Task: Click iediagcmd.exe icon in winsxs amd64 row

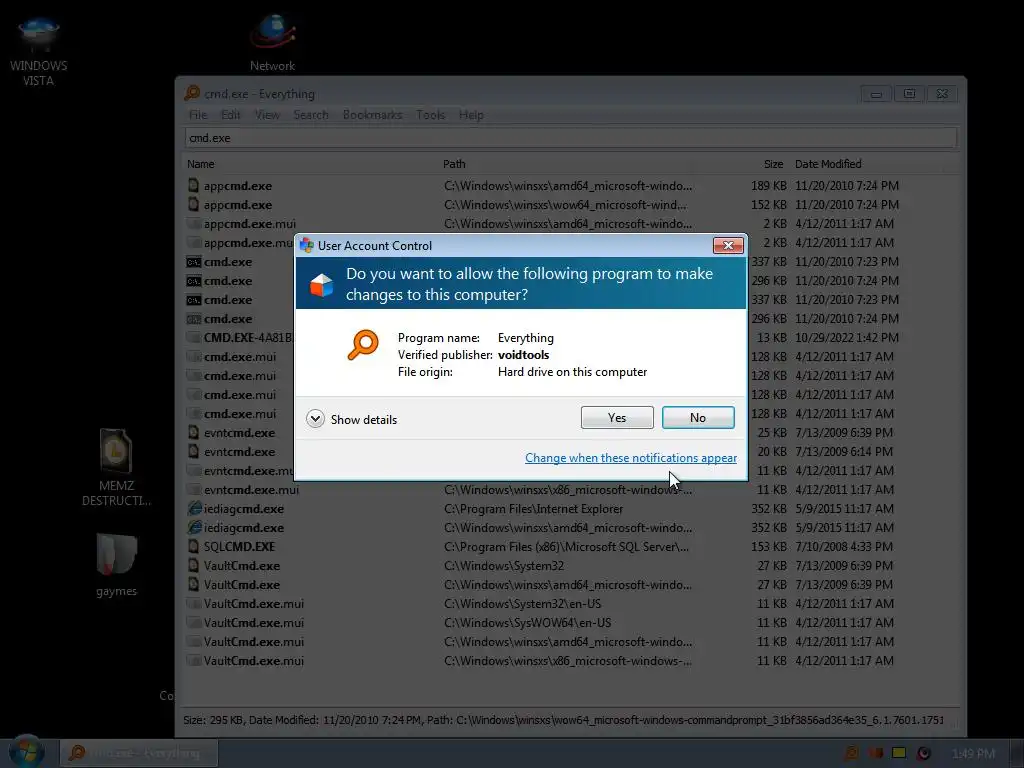Action: pyautogui.click(x=194, y=527)
